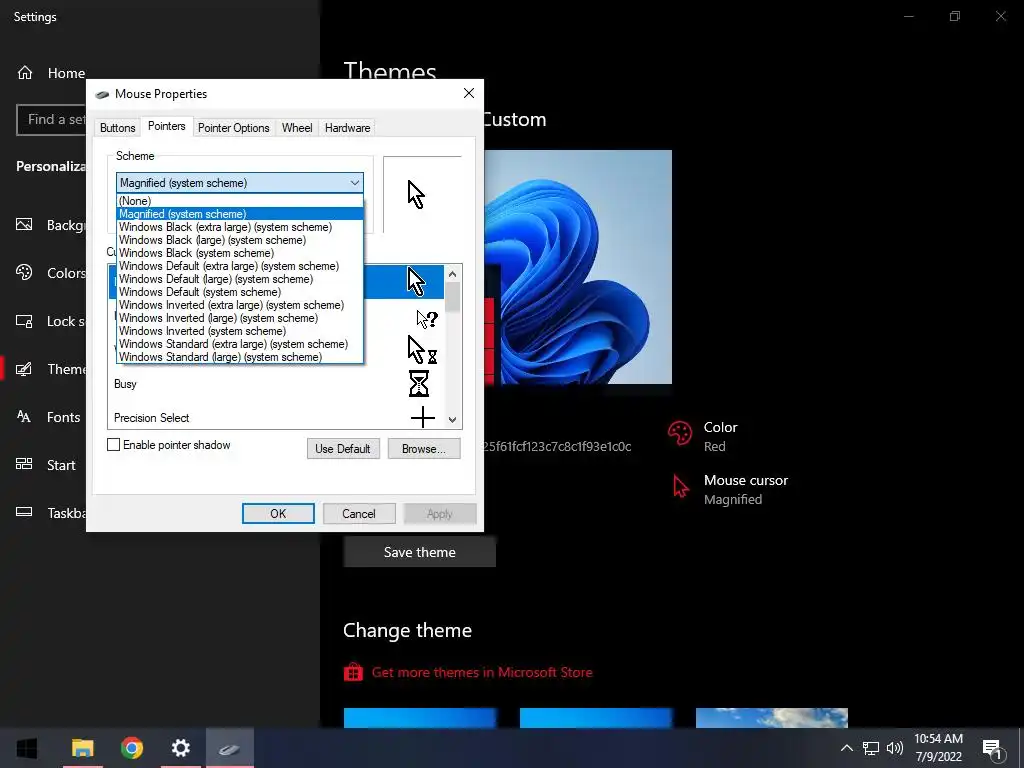1024x768 pixels.
Task: Select the Precision Select pointer row
Action: pos(276,417)
